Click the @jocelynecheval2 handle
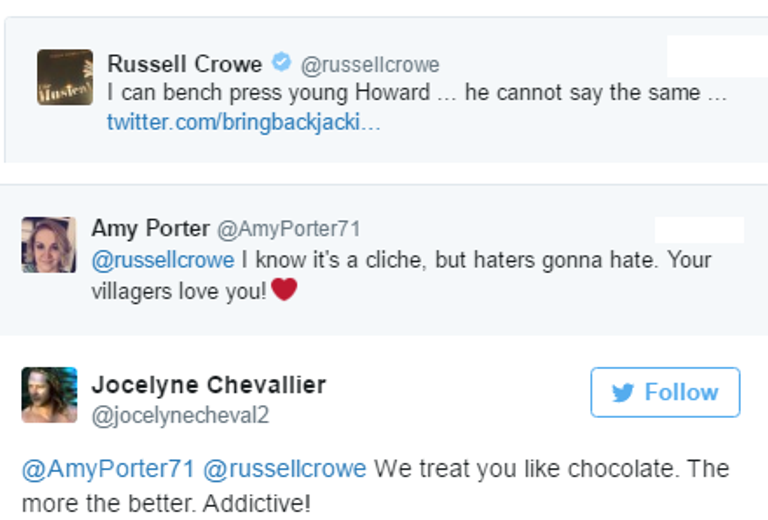The height and width of the screenshot is (520, 768). pos(180,415)
